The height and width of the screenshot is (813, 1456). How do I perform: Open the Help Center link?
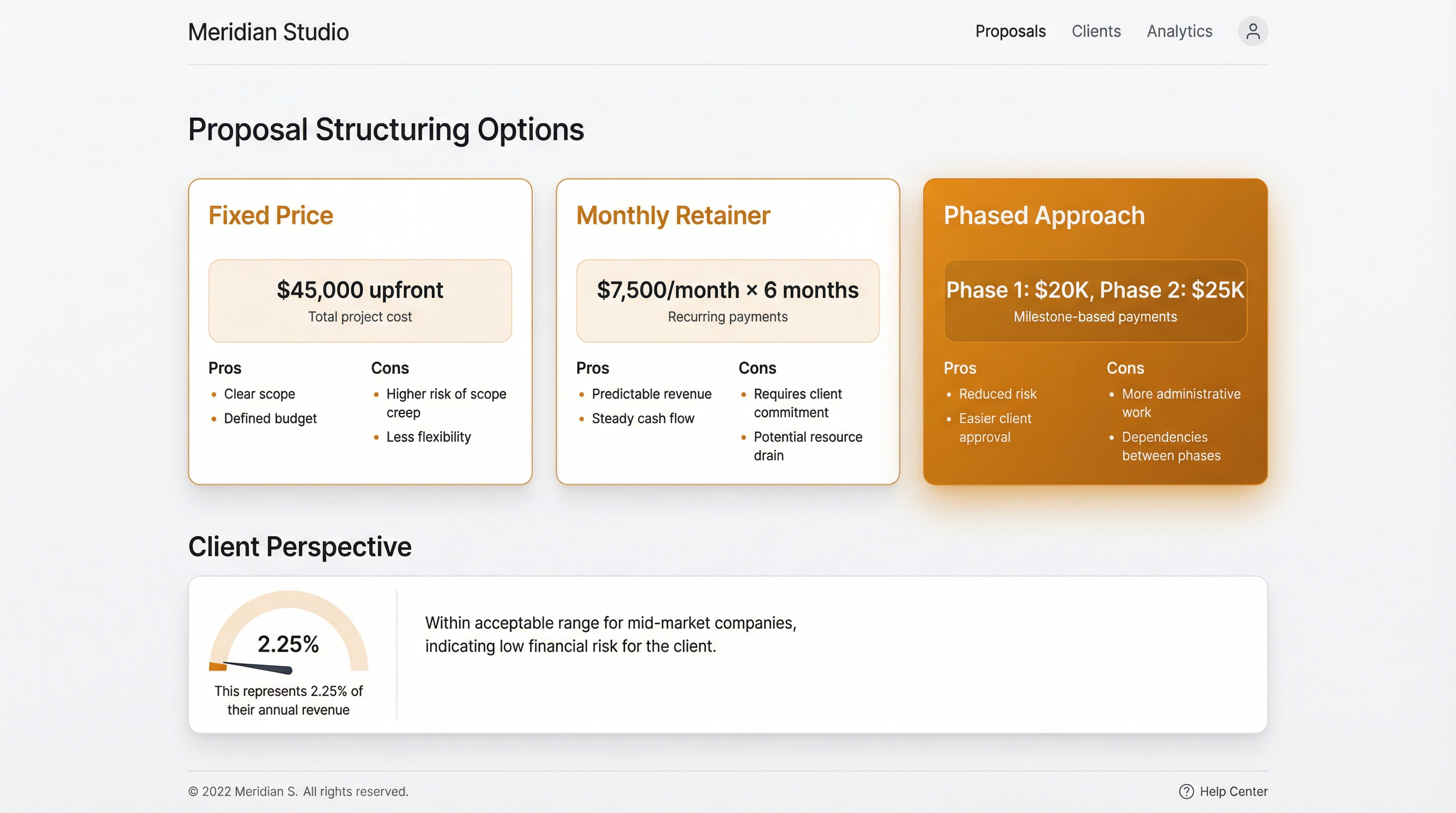click(x=1234, y=791)
